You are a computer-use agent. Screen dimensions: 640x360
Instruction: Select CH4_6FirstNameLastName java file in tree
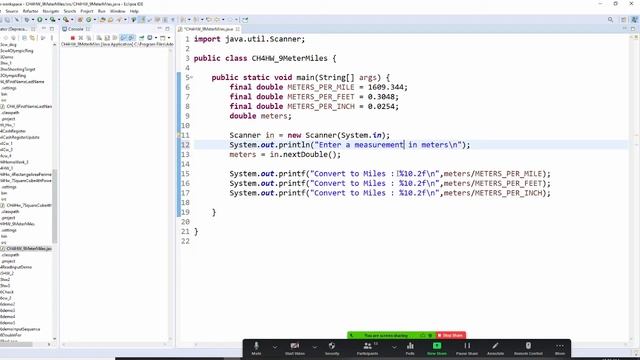point(29,106)
